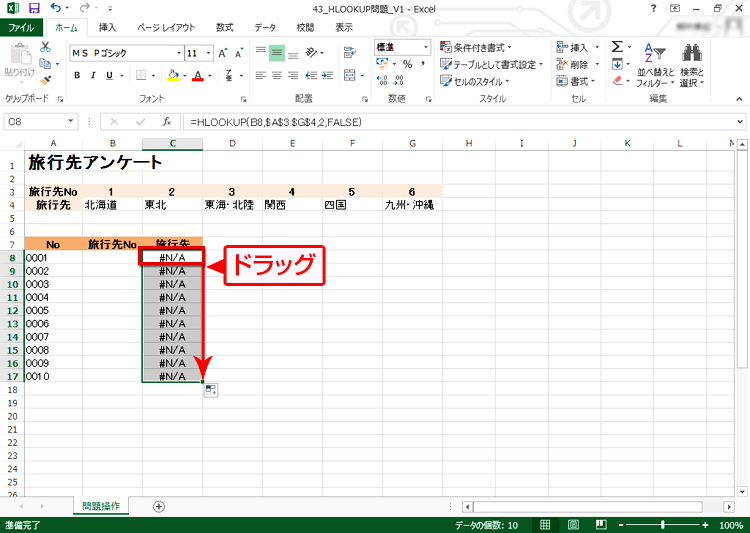Click zoom in plus button
Screen dimensions: 750x533
point(705,525)
